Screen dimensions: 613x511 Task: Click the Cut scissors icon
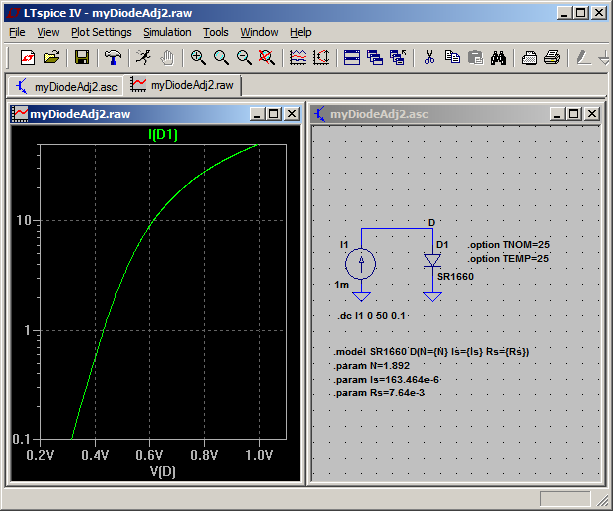pos(429,57)
